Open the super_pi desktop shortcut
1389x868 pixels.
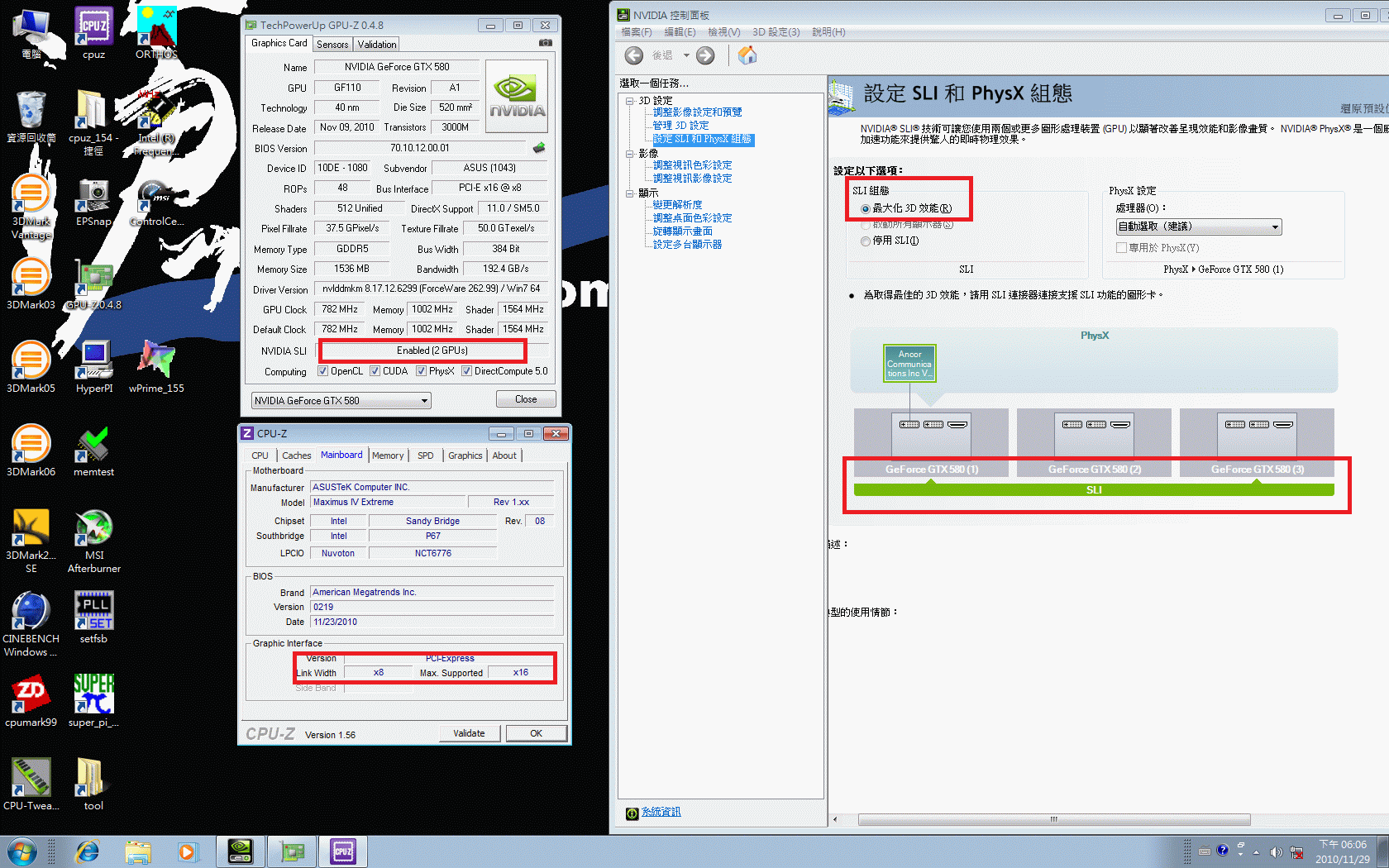tap(93, 701)
